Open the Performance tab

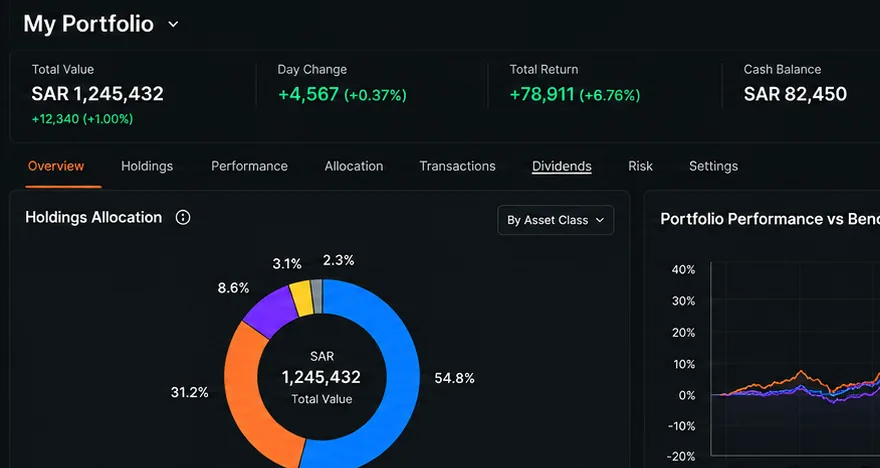(249, 166)
